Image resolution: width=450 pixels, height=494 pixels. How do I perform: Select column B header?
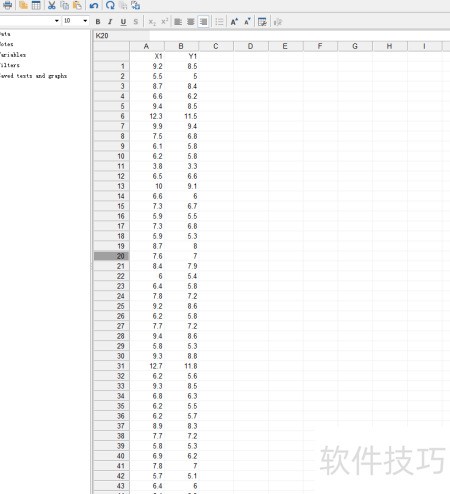[x=181, y=46]
